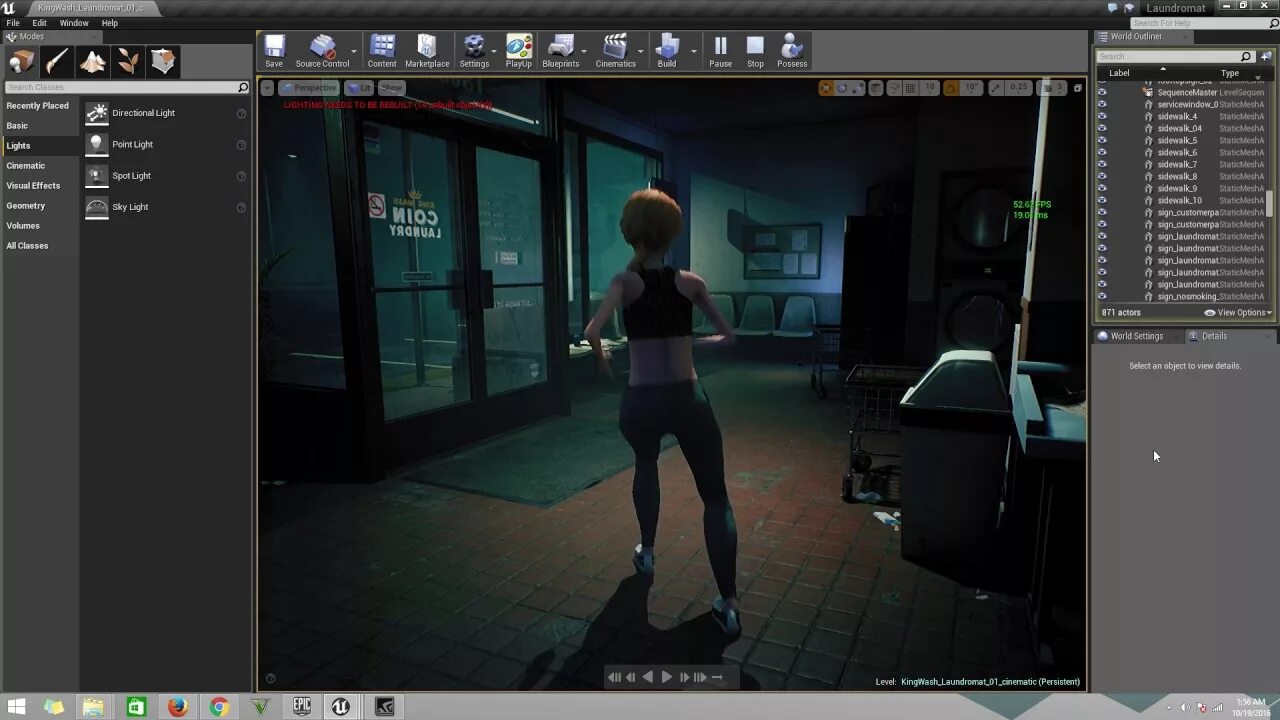The width and height of the screenshot is (1280, 720).
Task: Toggle surface snapping icon in viewport
Action: (x=893, y=88)
